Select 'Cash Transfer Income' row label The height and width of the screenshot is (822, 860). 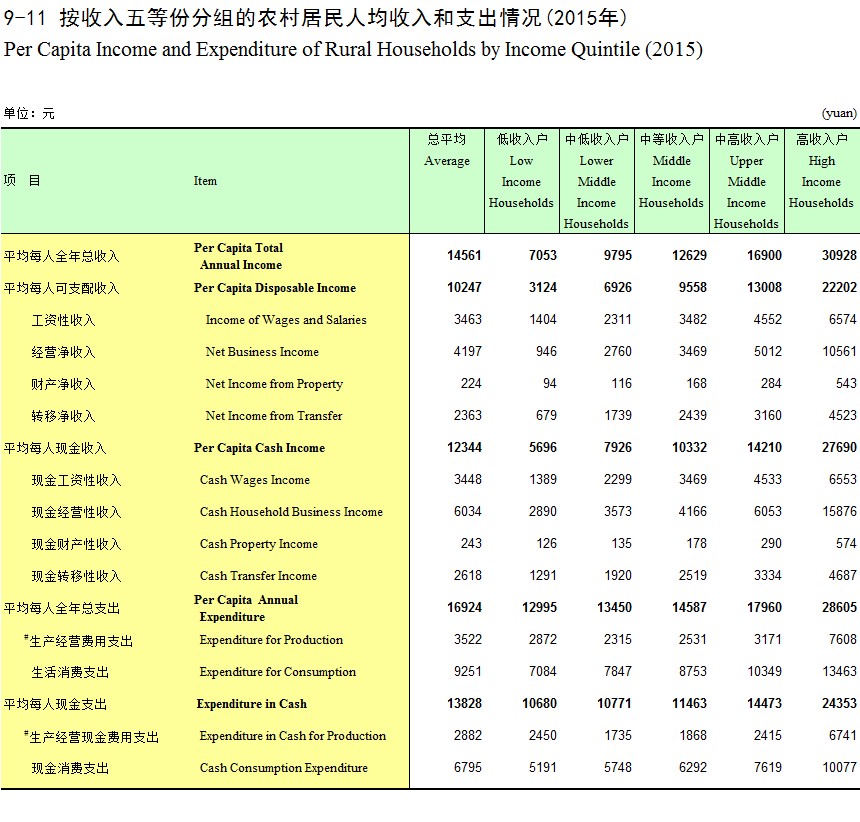[258, 576]
